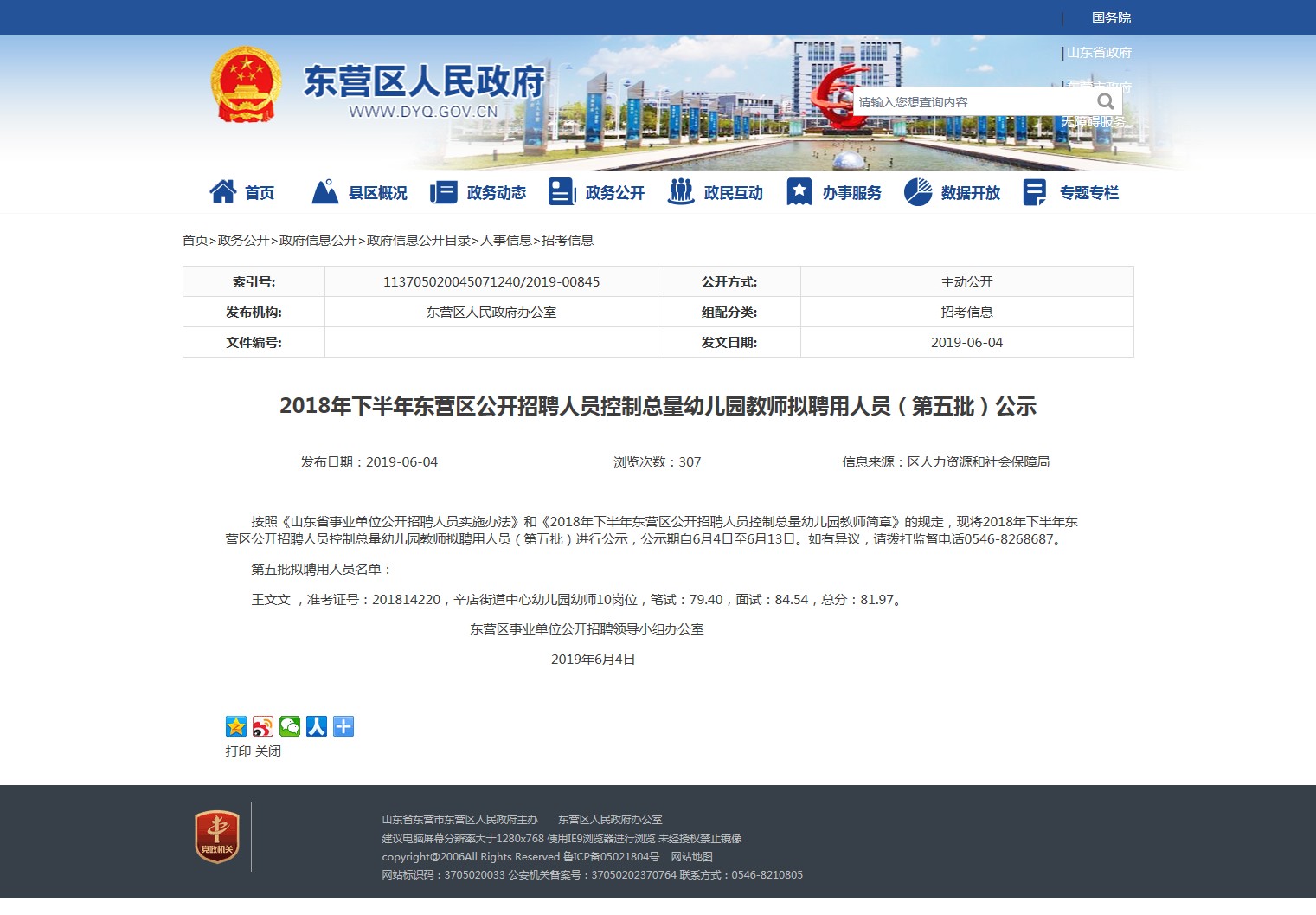The width and height of the screenshot is (1316, 915).
Task: Open the 县区概况 menu
Action: (x=360, y=192)
